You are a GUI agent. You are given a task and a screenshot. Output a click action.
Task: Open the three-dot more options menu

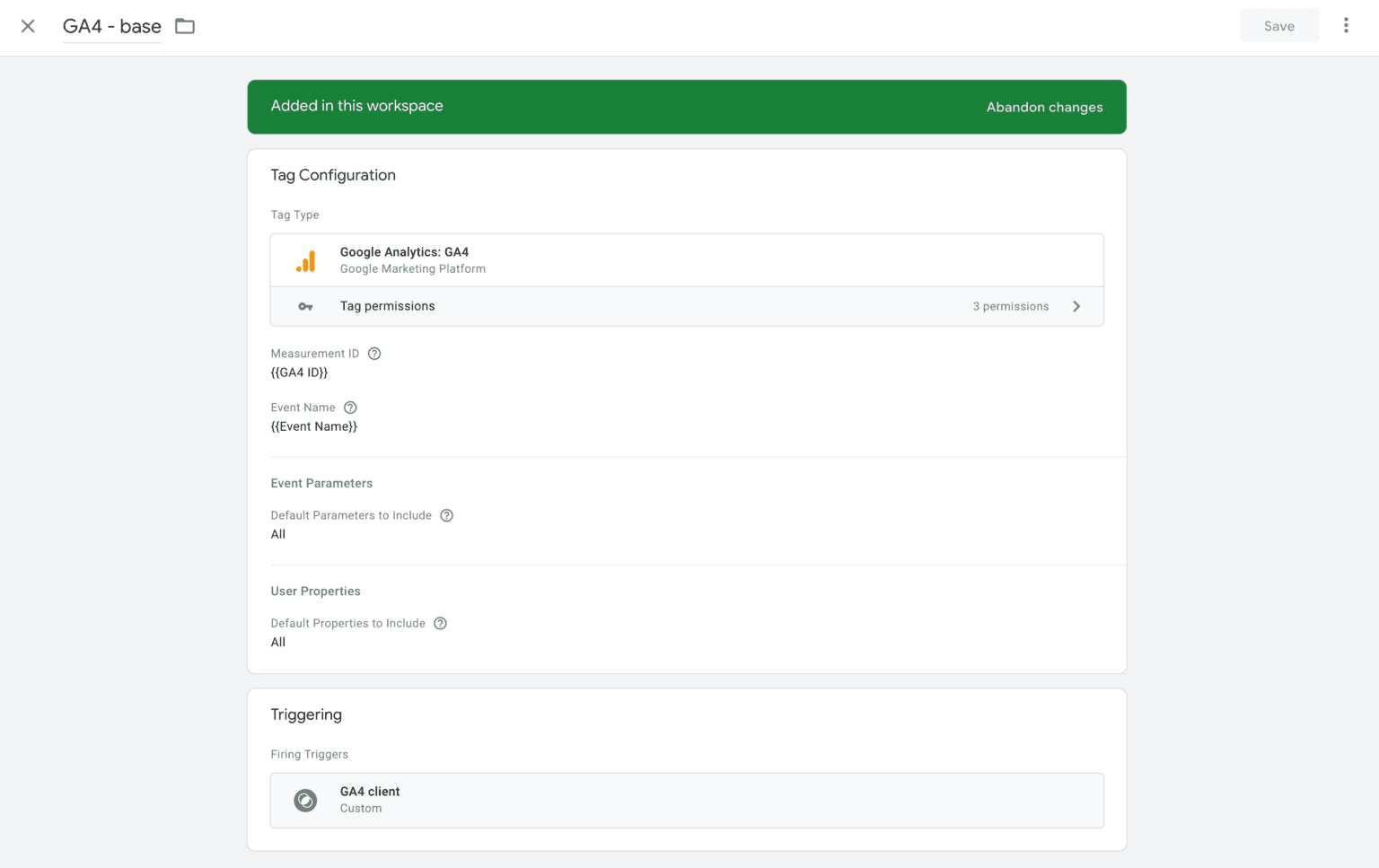click(x=1345, y=25)
